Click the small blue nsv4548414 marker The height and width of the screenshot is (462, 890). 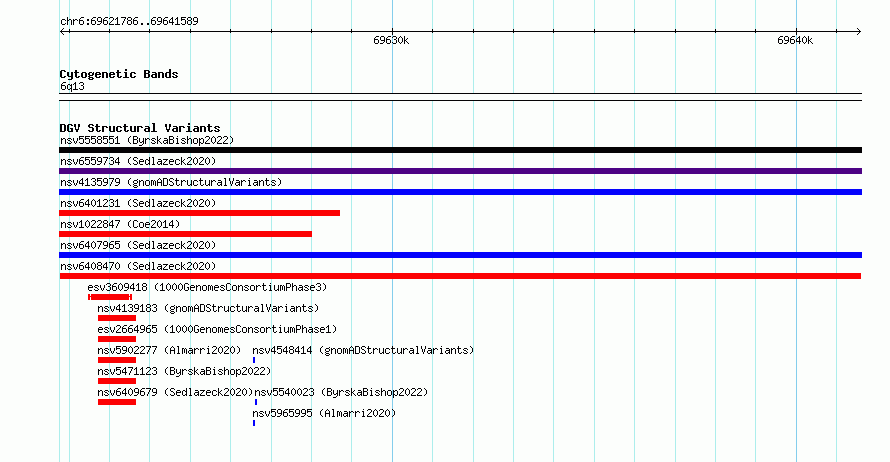click(x=254, y=360)
